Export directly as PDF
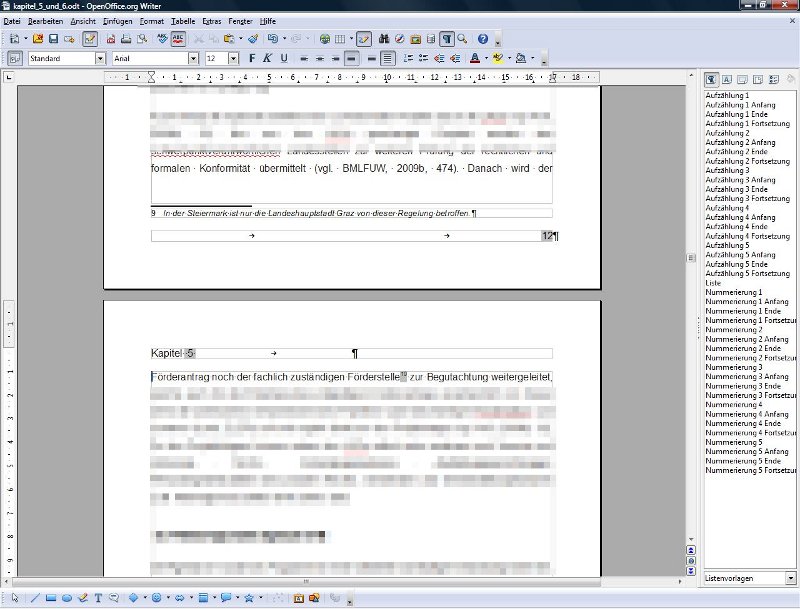This screenshot has height=609, width=800. pyautogui.click(x=111, y=39)
